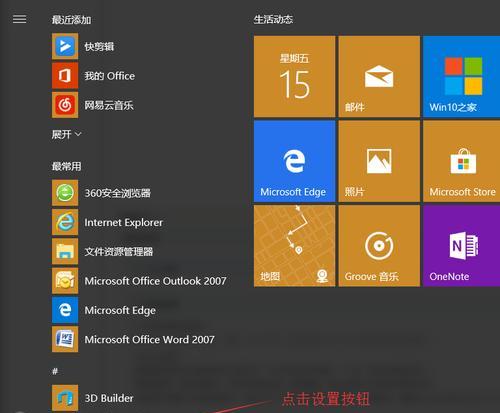
Task: Open 网易云音乐 music app
Action: (93, 105)
